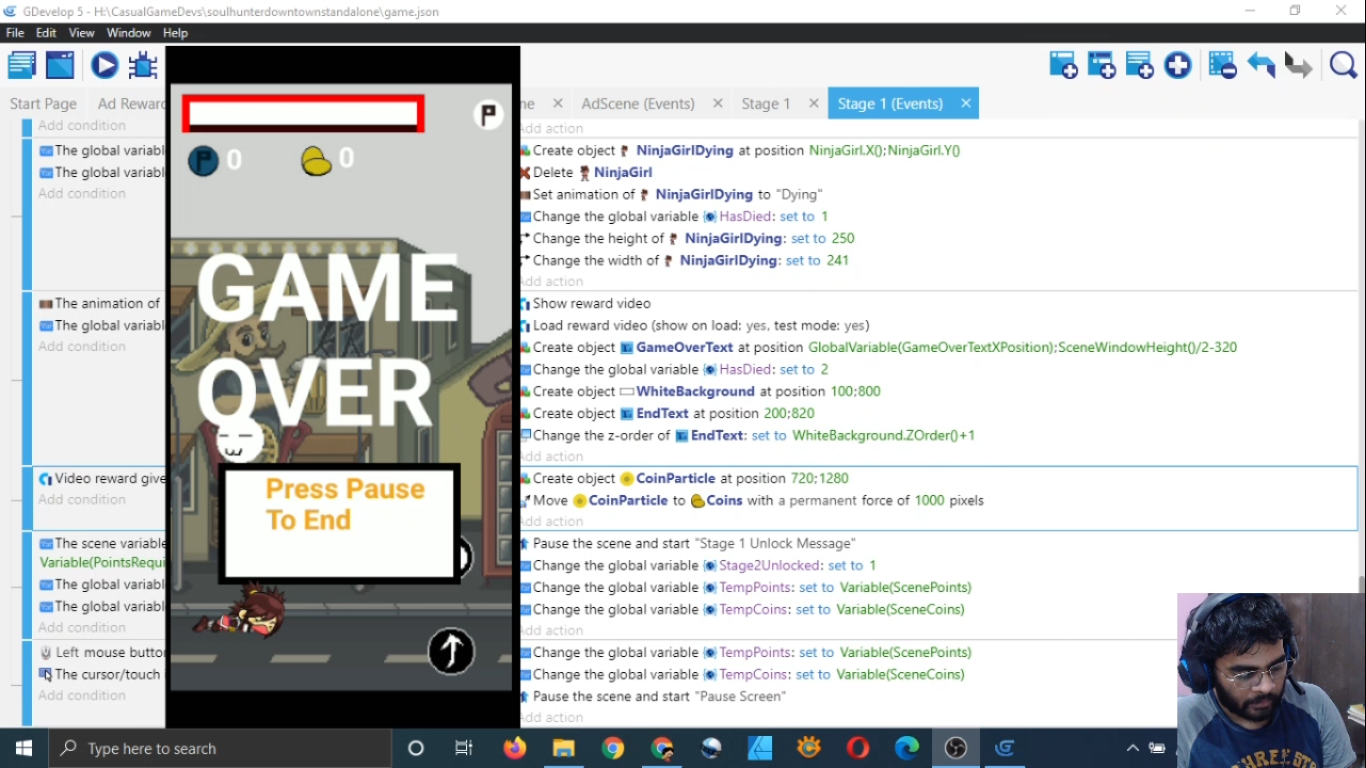This screenshot has height=768, width=1366.
Task: Delete selected event toolbar icon
Action: tap(1222, 66)
